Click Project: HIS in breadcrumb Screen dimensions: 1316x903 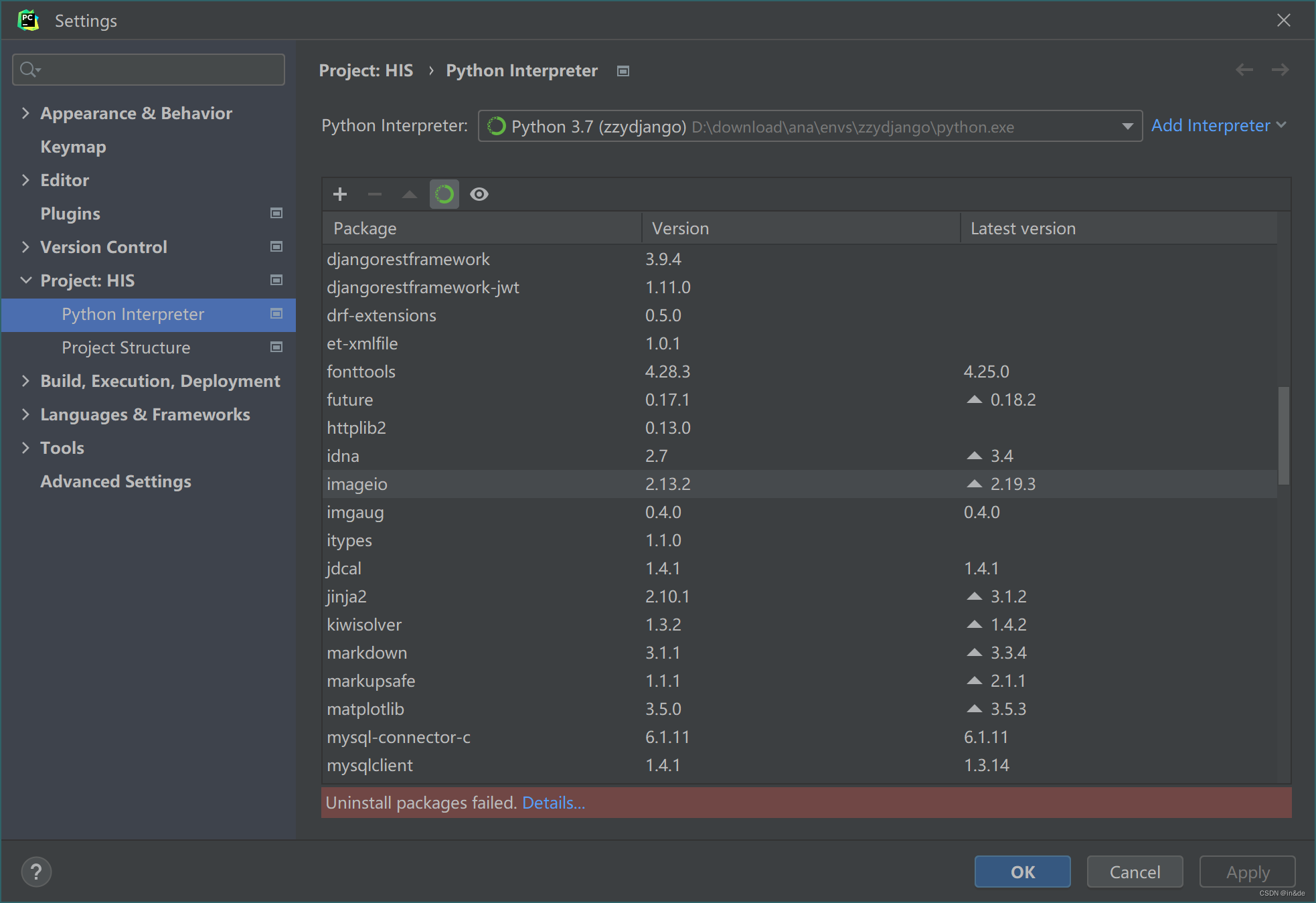366,70
